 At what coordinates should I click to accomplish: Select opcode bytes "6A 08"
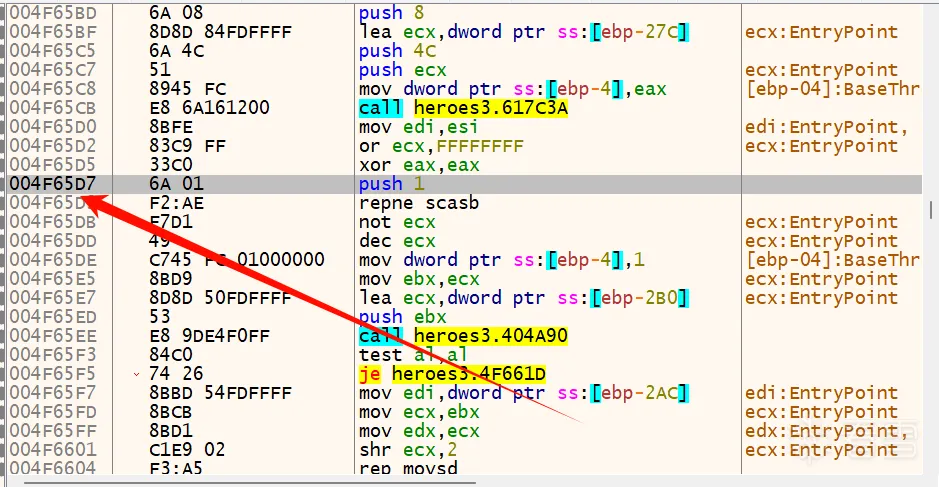coord(176,13)
